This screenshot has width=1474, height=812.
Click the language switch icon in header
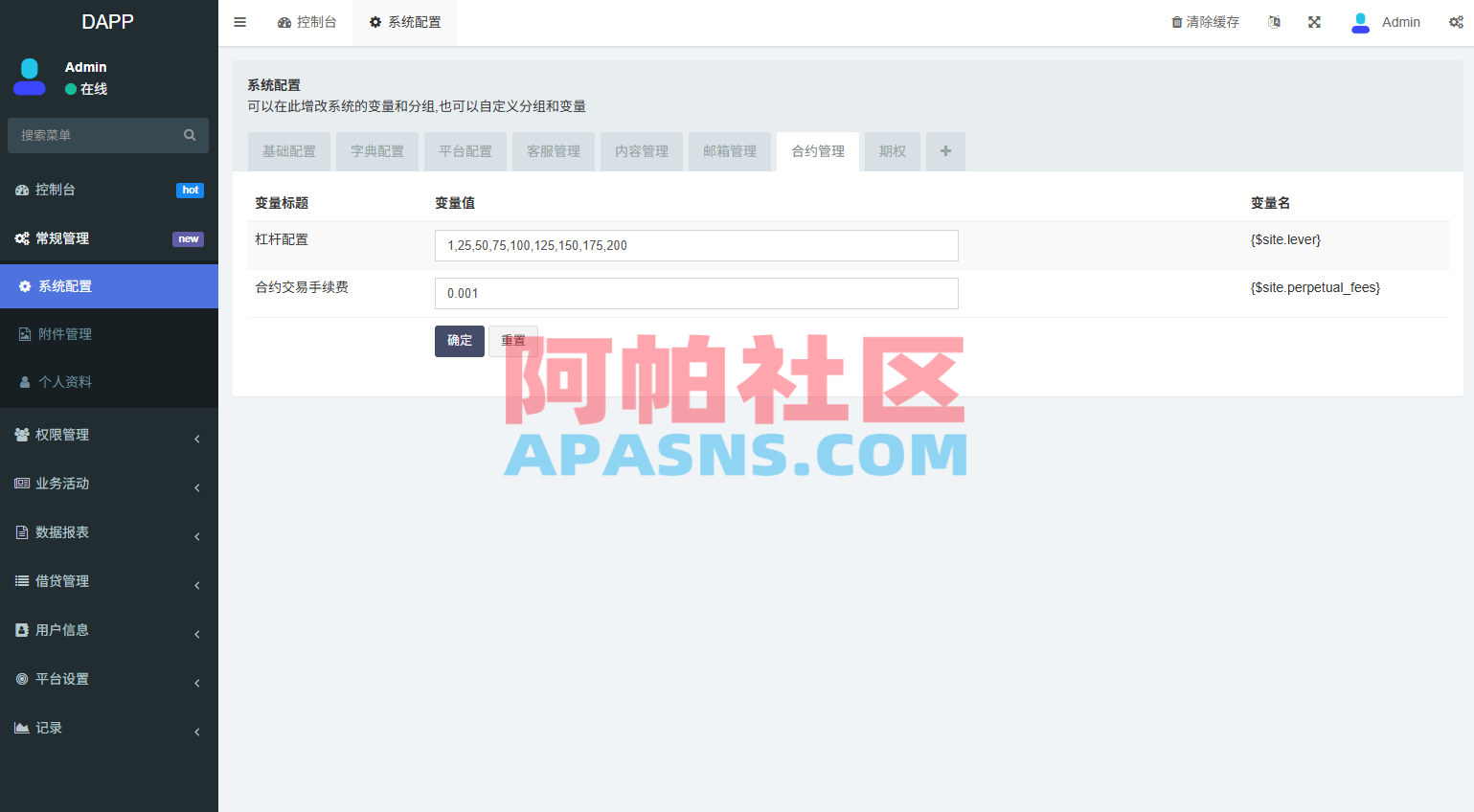(1274, 22)
